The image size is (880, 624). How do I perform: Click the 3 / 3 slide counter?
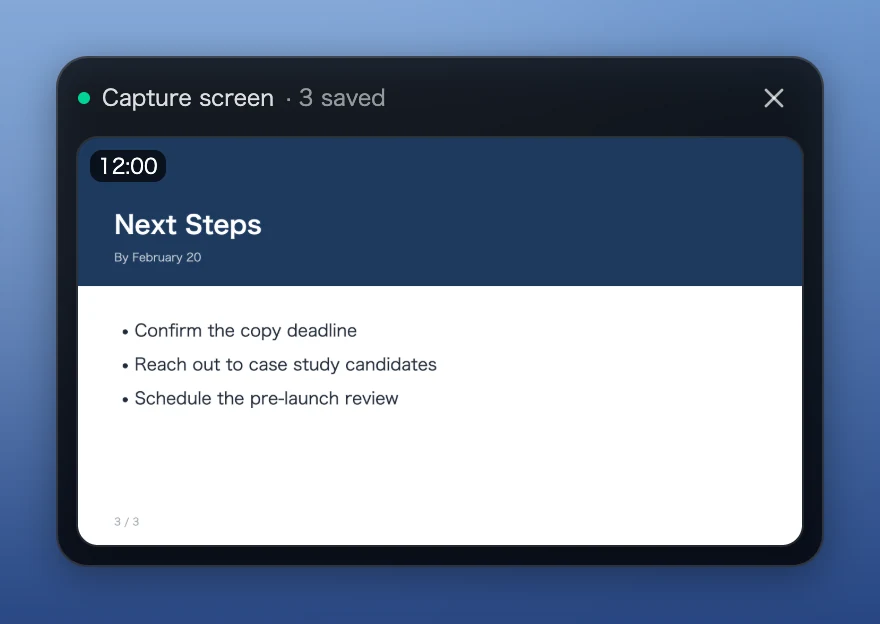(x=126, y=522)
